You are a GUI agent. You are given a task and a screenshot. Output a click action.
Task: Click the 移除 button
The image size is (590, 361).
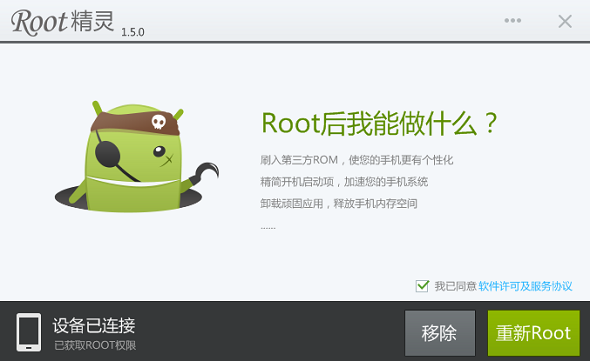point(440,333)
